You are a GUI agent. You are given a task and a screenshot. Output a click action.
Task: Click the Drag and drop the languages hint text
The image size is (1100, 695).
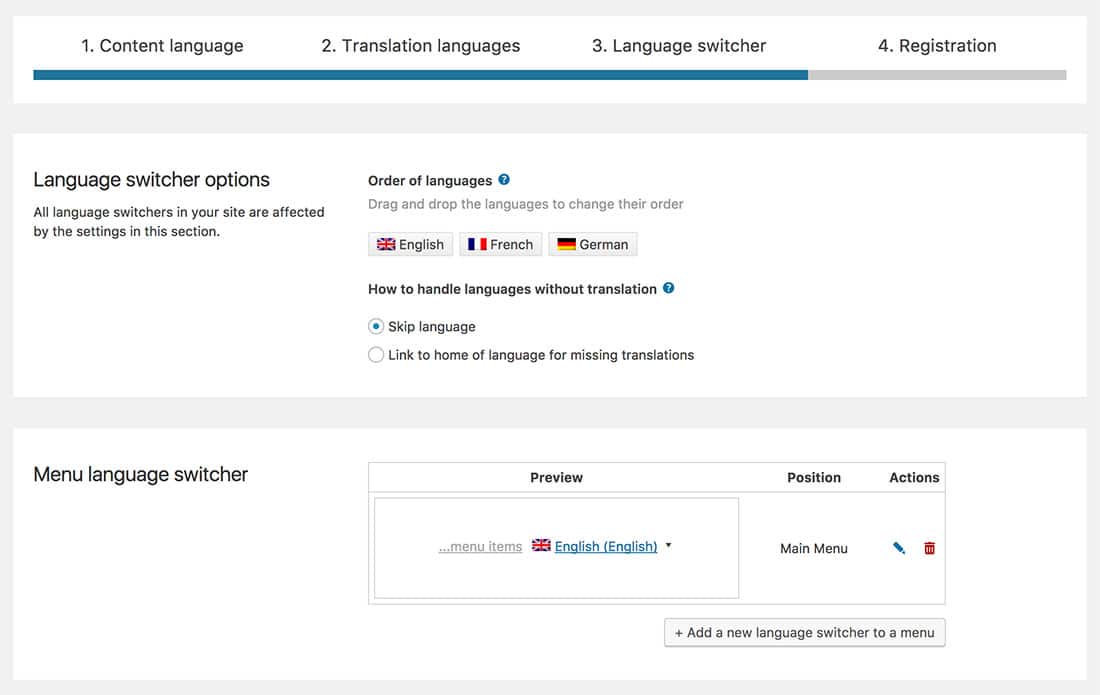pos(525,204)
